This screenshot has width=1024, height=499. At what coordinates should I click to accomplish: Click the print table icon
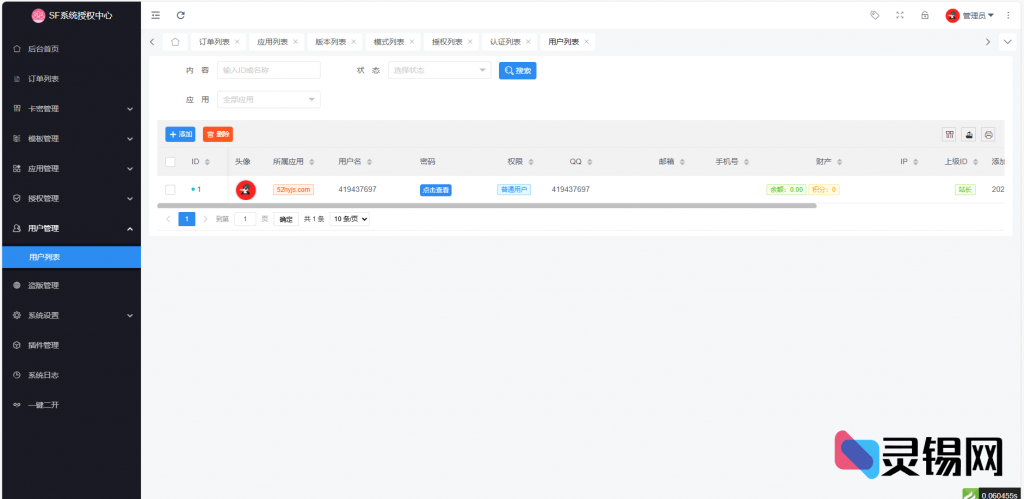click(988, 134)
